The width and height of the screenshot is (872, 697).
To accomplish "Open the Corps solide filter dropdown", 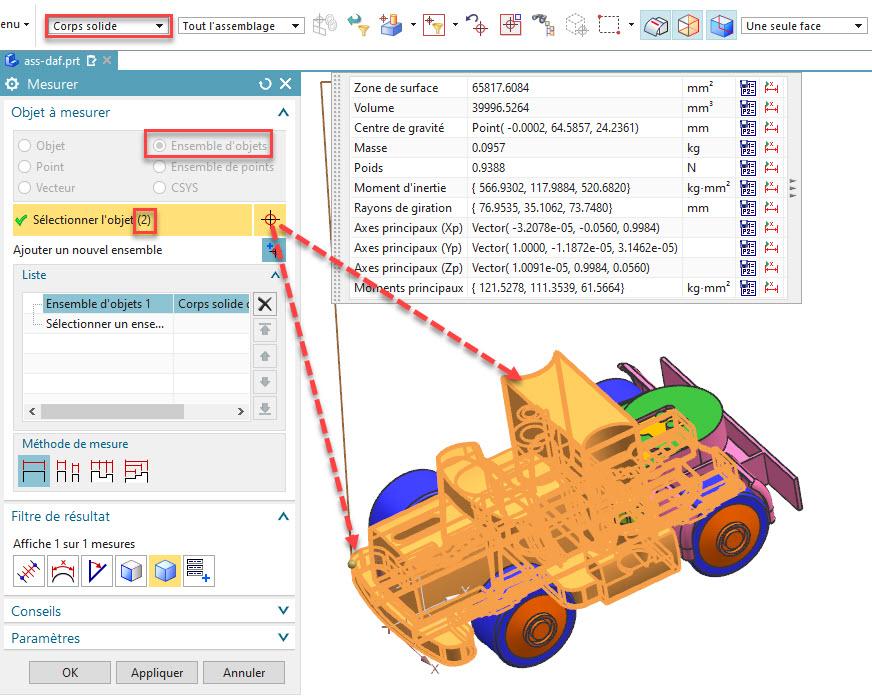I will [x=108, y=26].
